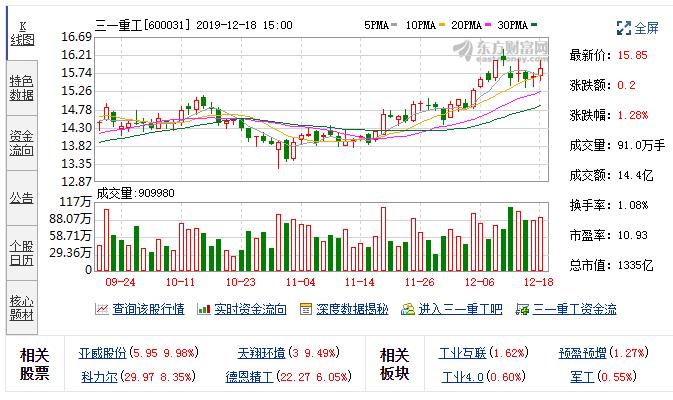Open fullscreen chart via 全屏 icon
Image resolution: width=673 pixels, height=400 pixels.
click(623, 28)
